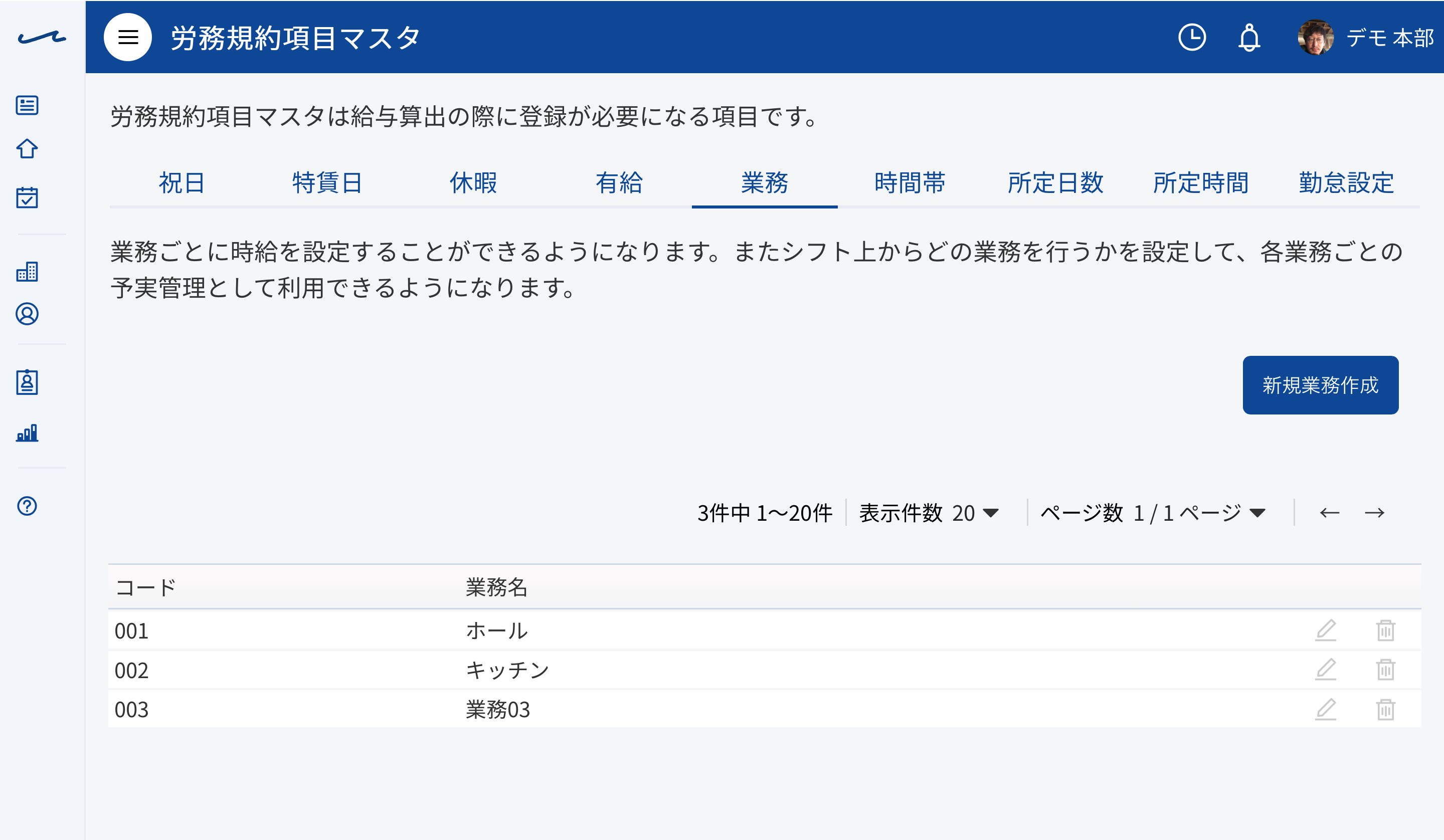Click the ホール task name
Viewport: 1444px width, 840px height.
tap(496, 631)
